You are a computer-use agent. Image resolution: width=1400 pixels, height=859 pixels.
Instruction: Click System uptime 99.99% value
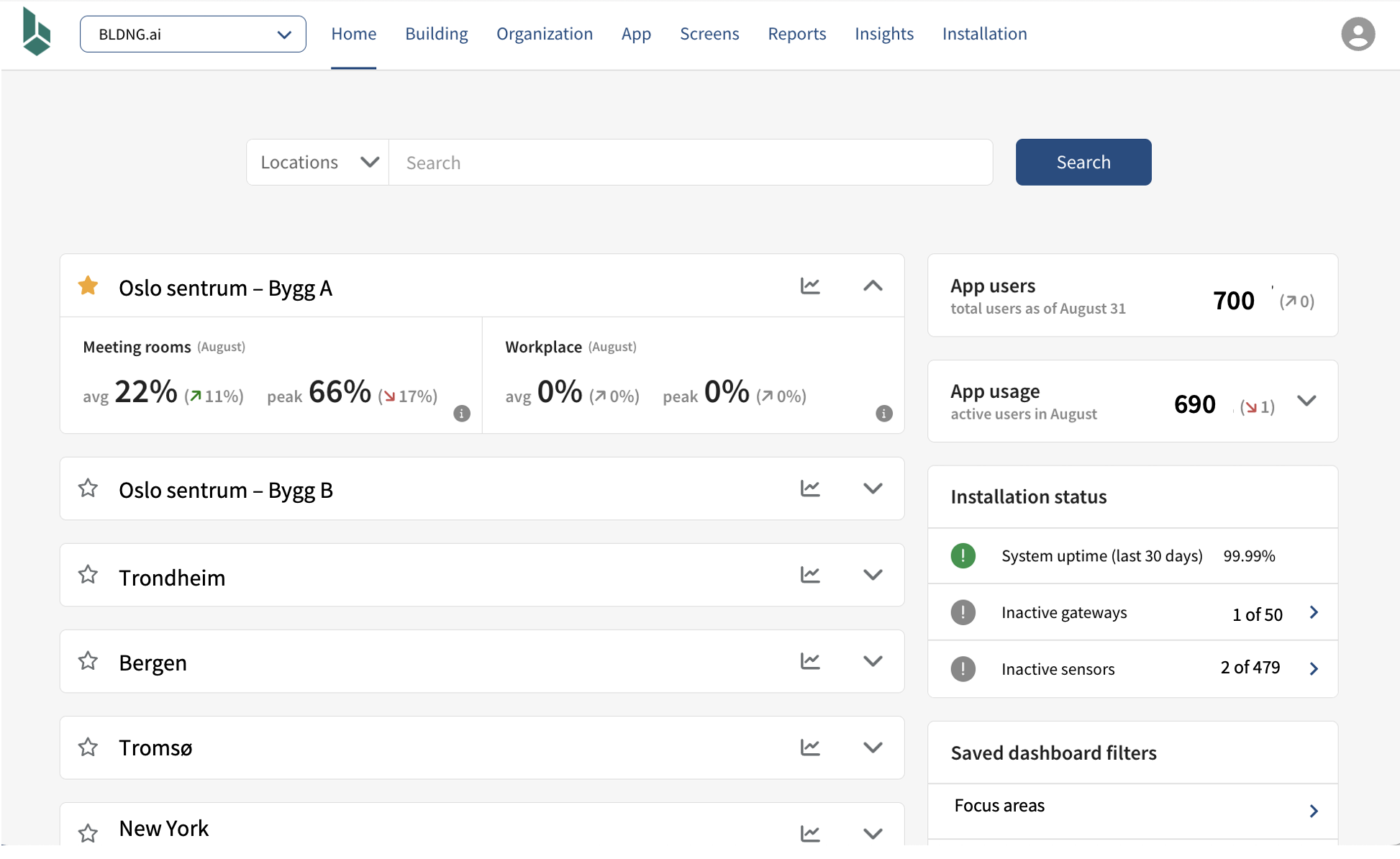point(1249,555)
